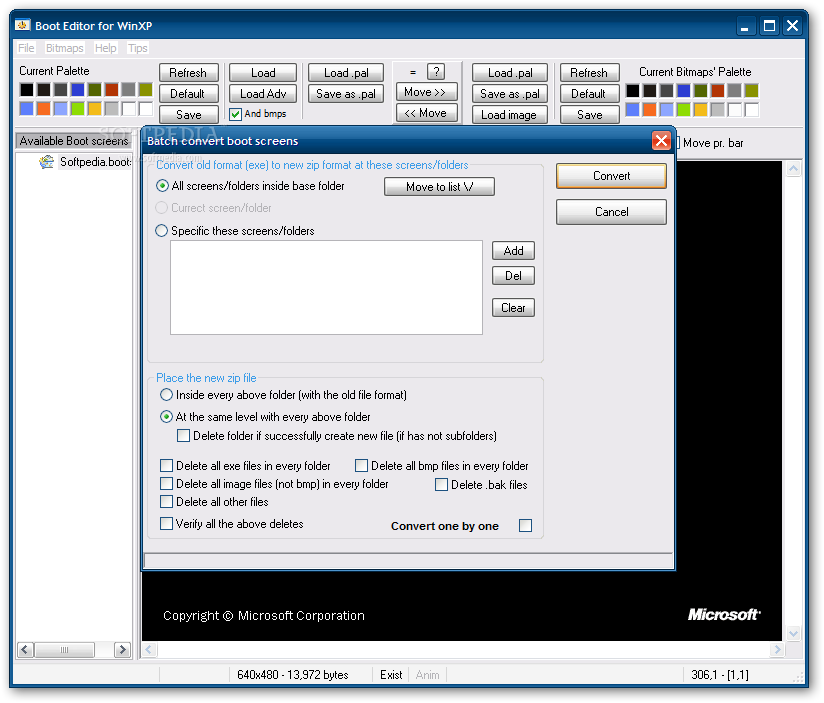The height and width of the screenshot is (703, 824).
Task: Click the Anim status bar entry
Action: pos(427,675)
